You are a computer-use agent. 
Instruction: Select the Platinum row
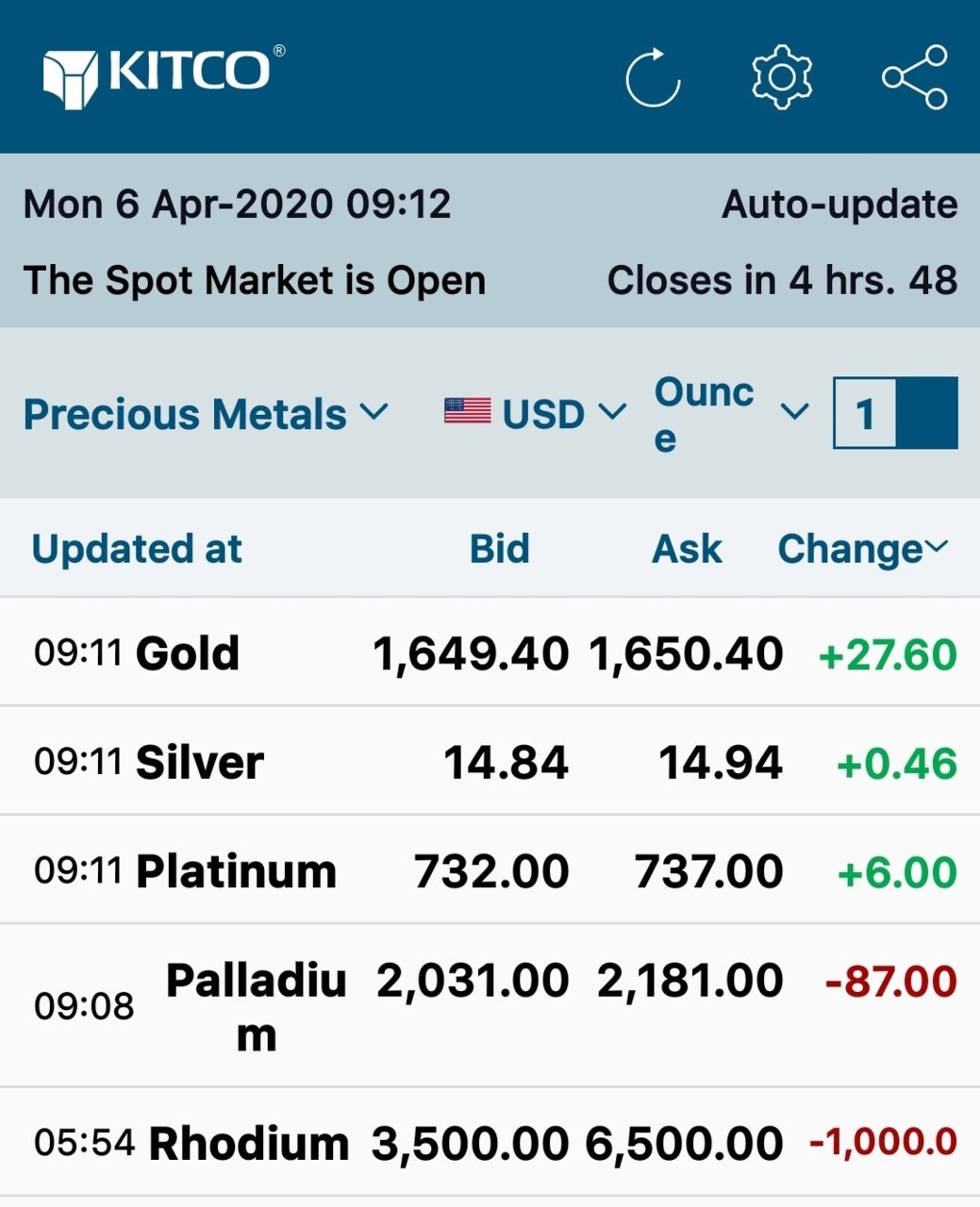pyautogui.click(x=490, y=870)
